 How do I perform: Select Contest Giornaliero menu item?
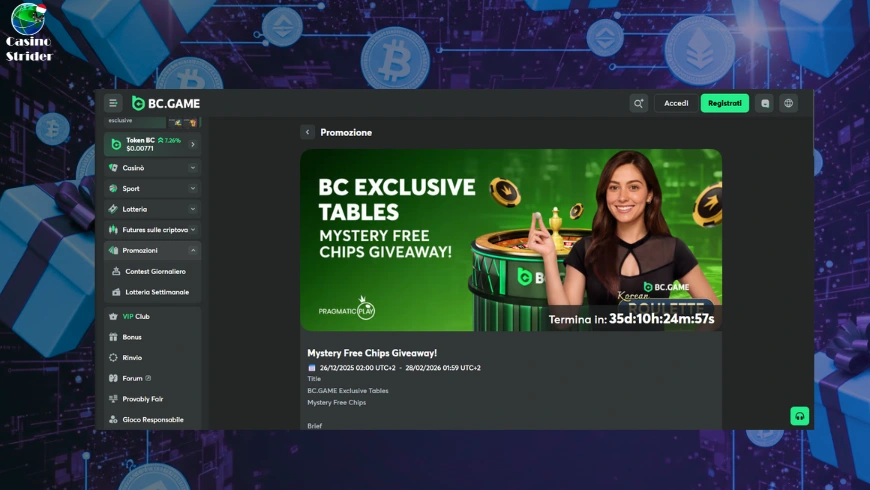pos(154,271)
